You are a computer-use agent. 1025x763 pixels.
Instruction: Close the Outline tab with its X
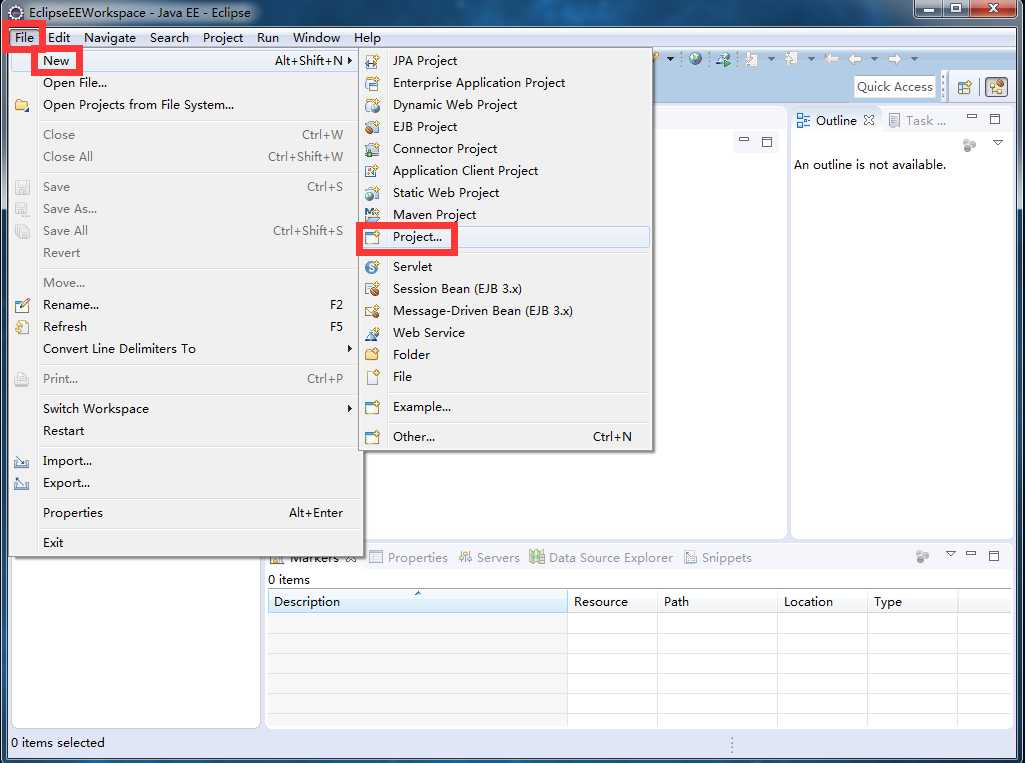(x=869, y=120)
